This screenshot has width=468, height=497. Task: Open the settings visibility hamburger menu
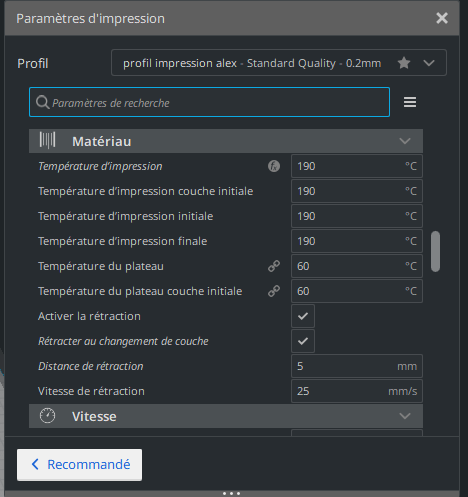click(x=410, y=102)
